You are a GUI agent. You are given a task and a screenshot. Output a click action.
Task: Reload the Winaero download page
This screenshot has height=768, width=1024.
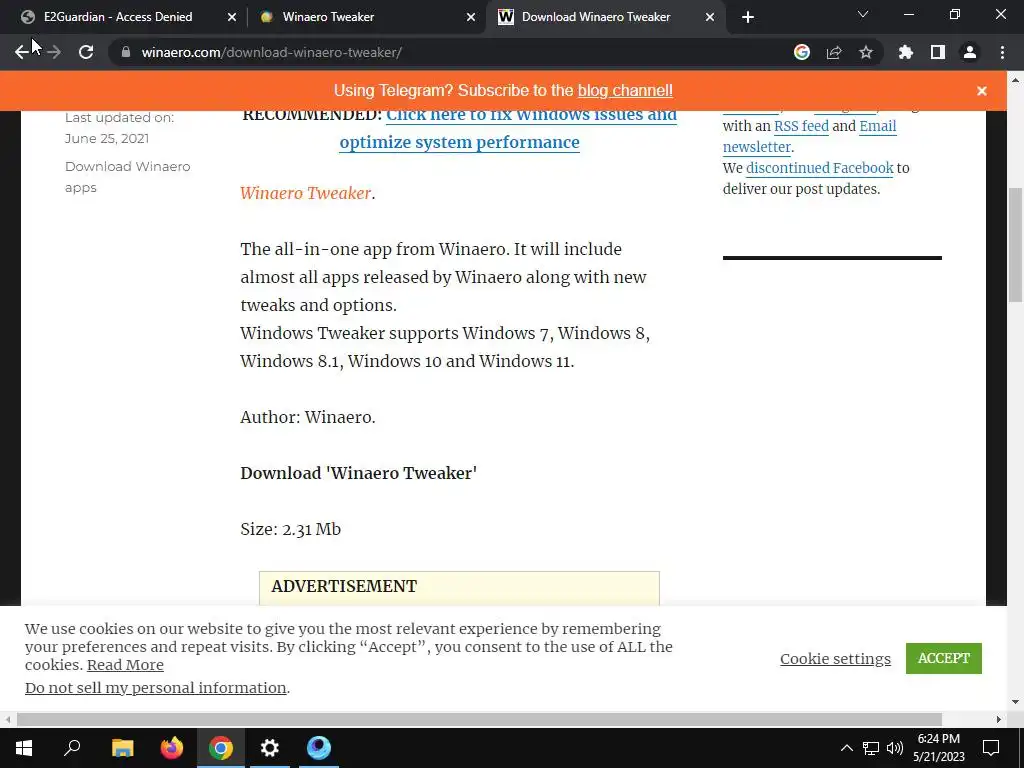[x=86, y=52]
